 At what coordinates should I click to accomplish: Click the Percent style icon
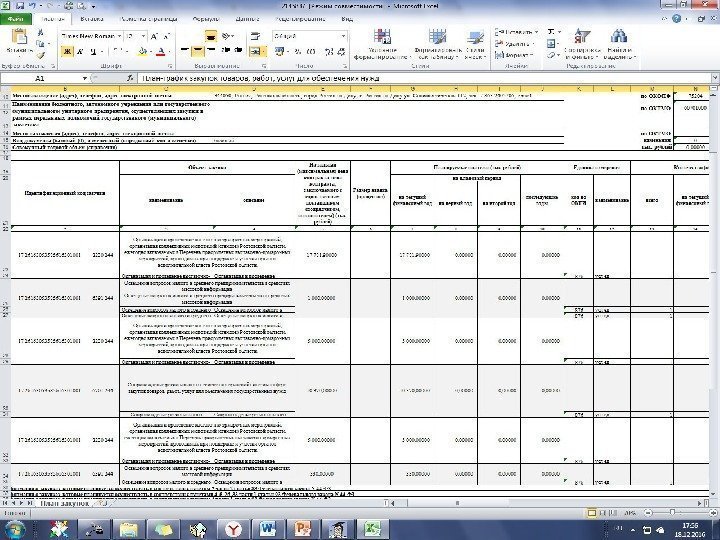298,51
